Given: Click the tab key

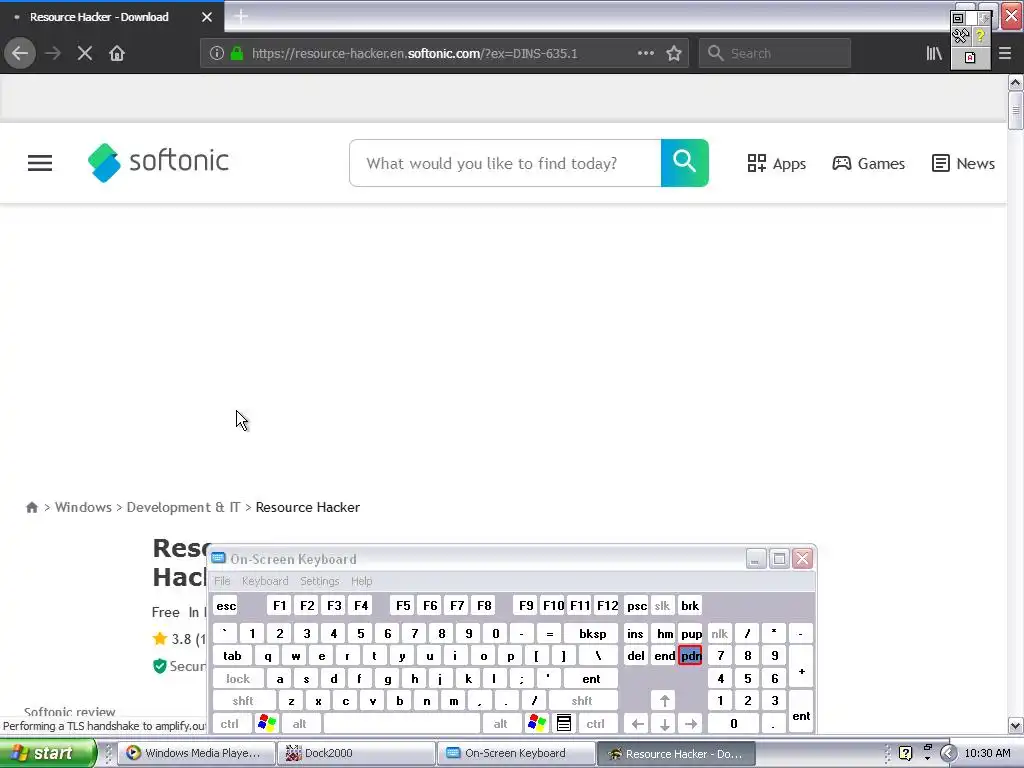Looking at the screenshot, I should pos(232,656).
